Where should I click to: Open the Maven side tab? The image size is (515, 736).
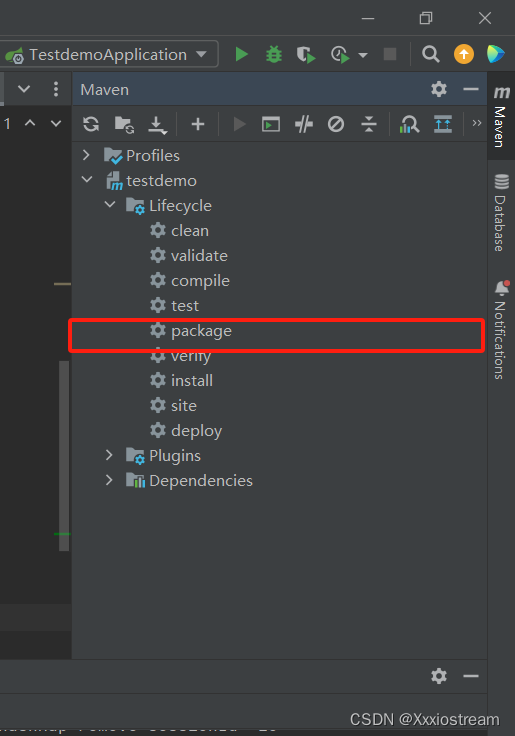pos(501,115)
